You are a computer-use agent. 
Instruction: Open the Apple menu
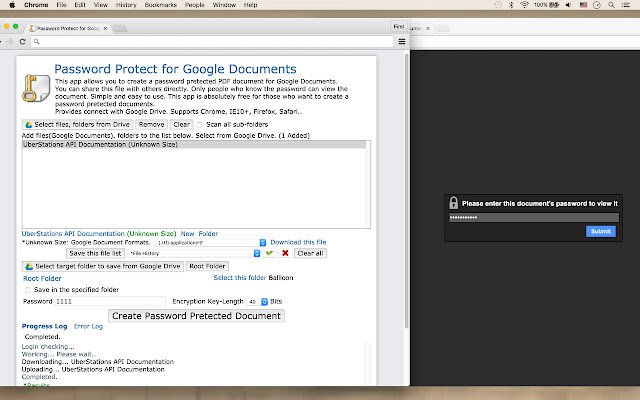click(x=12, y=5)
